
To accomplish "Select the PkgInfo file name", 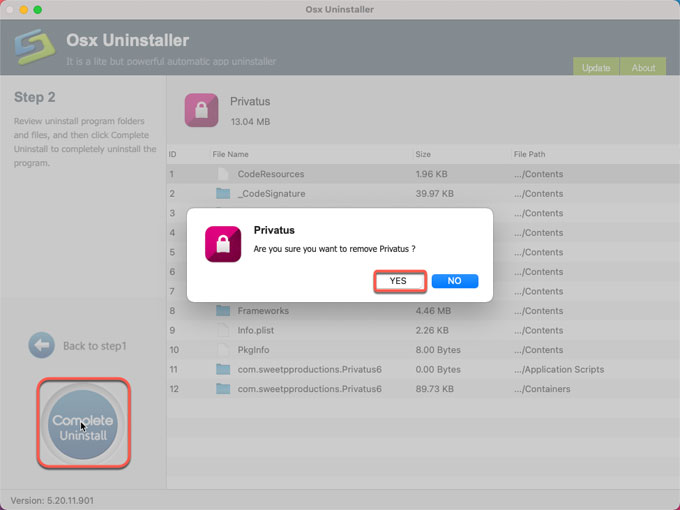I will [253, 350].
